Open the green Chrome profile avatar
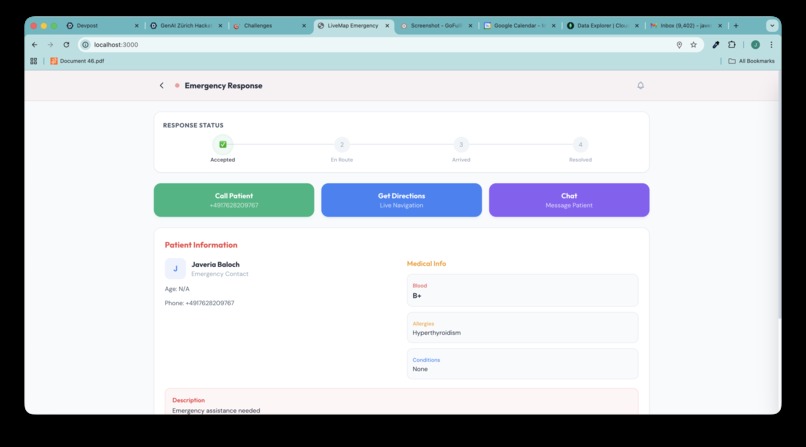The height and width of the screenshot is (447, 806). (x=755, y=45)
